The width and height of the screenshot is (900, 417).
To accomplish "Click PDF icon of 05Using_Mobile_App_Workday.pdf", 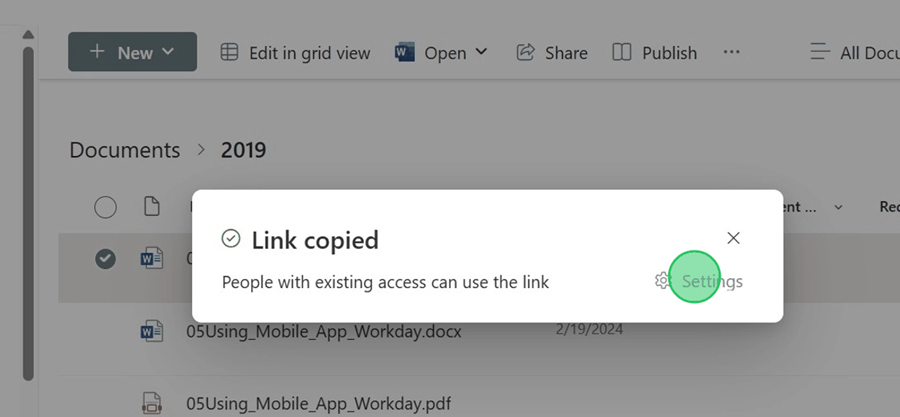I will point(152,403).
